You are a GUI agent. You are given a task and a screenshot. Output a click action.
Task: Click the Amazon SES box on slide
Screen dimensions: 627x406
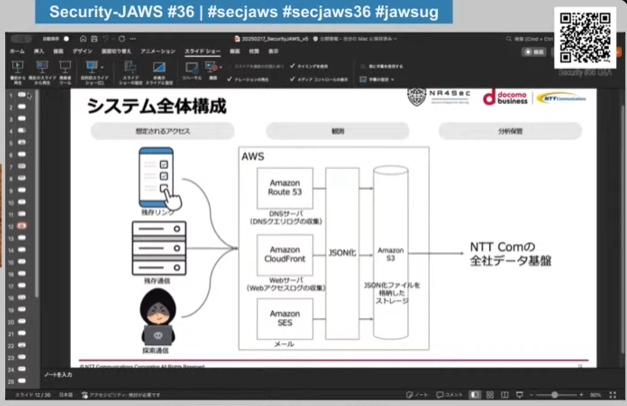pyautogui.click(x=285, y=318)
